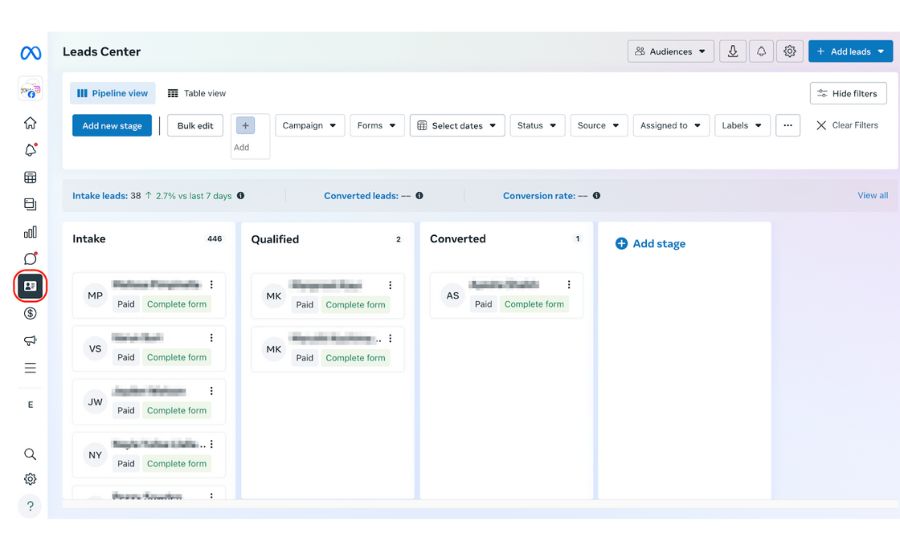Click info icon next to Conversion rate
Image resolution: width=900 pixels, height=551 pixels.
click(x=596, y=195)
